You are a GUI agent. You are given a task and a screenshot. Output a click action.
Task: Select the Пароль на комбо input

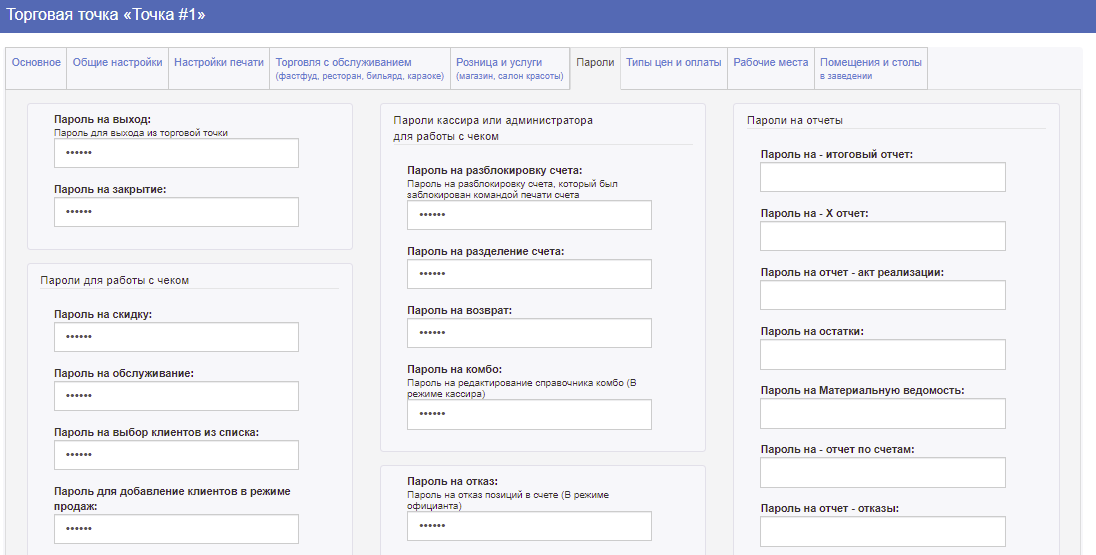tap(529, 414)
